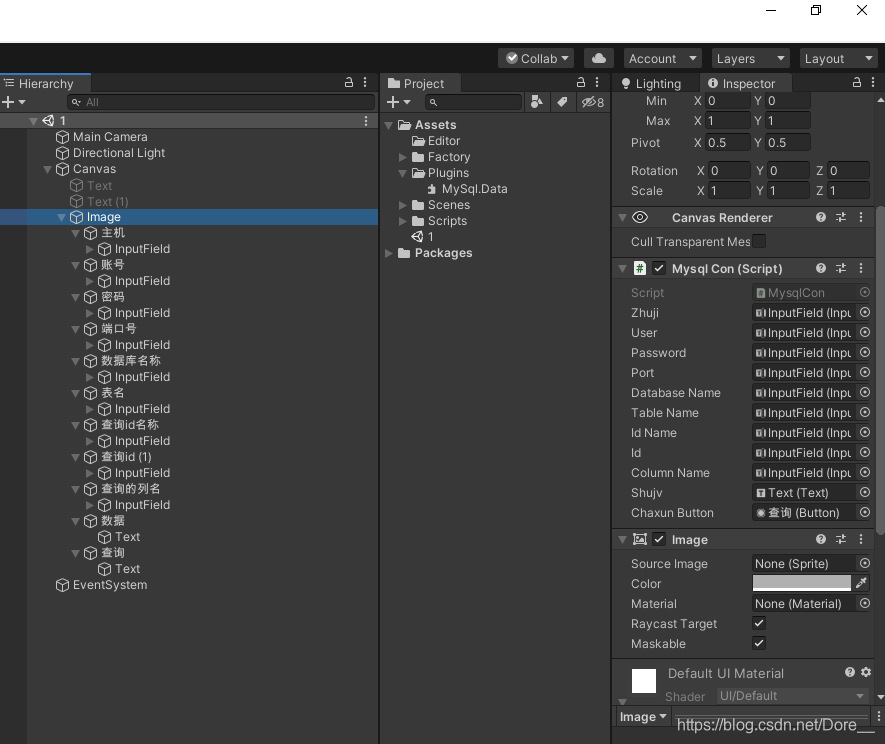Click the Account button
This screenshot has height=744, width=885.
662,58
